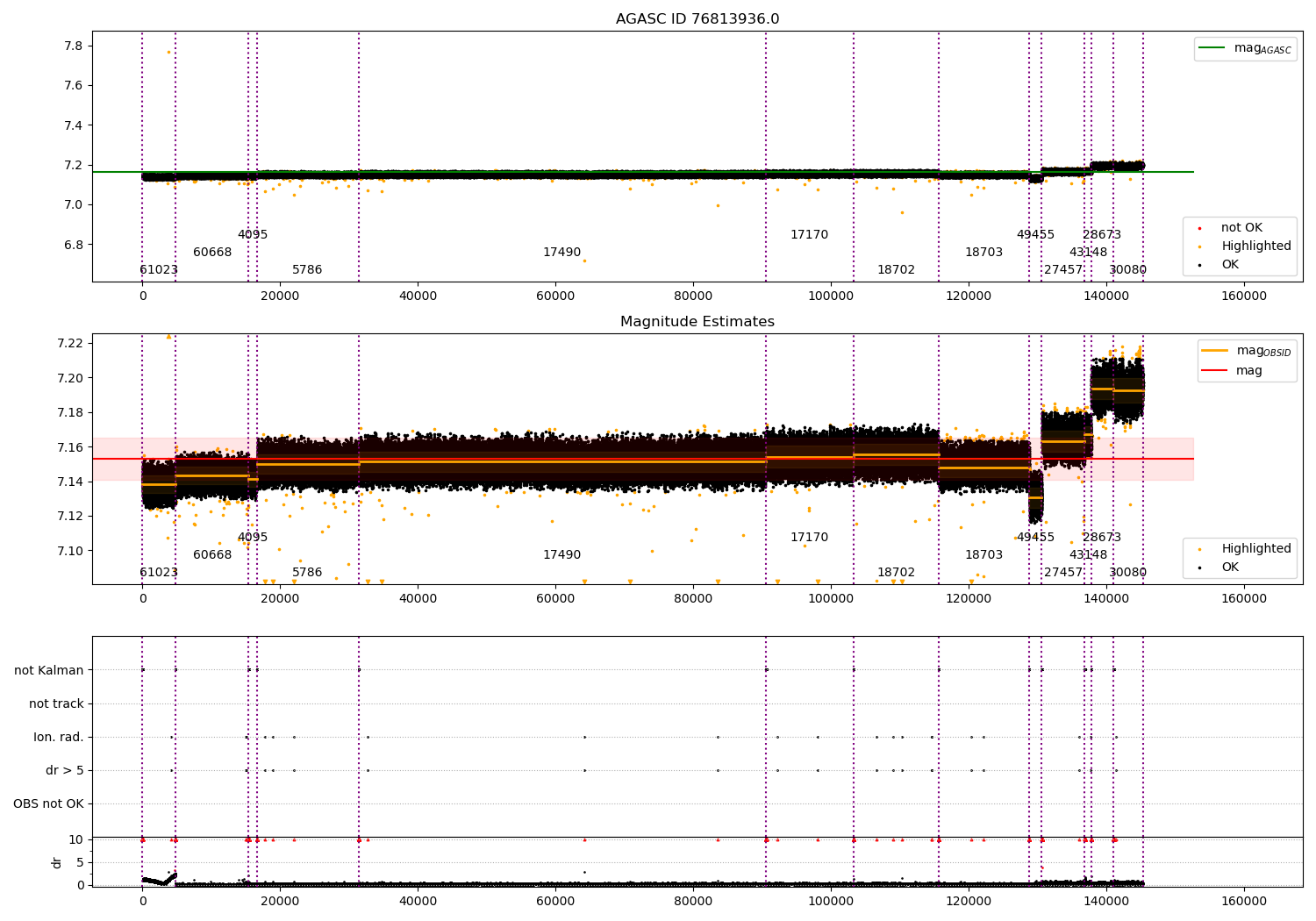Click x-axis tick 40000 in Magnitude Estimates plot
1316x921 pixels.
click(418, 598)
